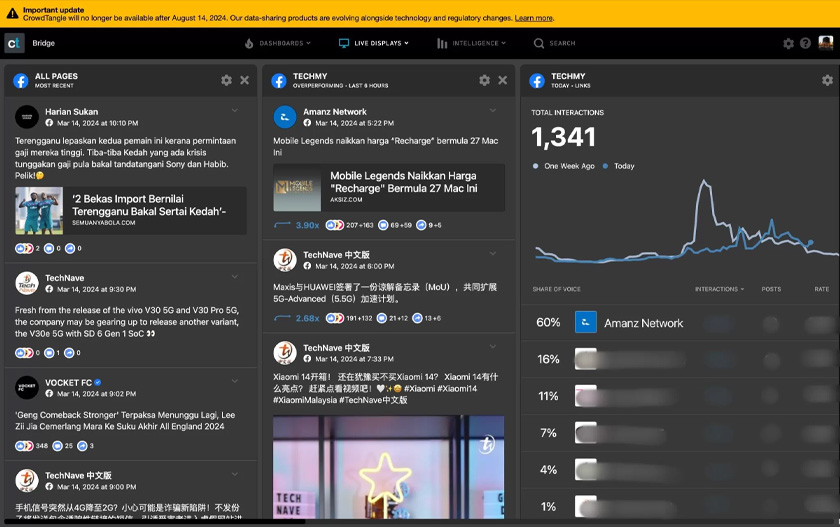The height and width of the screenshot is (527, 840).
Task: Open settings gear for All Pages column
Action: pos(226,80)
